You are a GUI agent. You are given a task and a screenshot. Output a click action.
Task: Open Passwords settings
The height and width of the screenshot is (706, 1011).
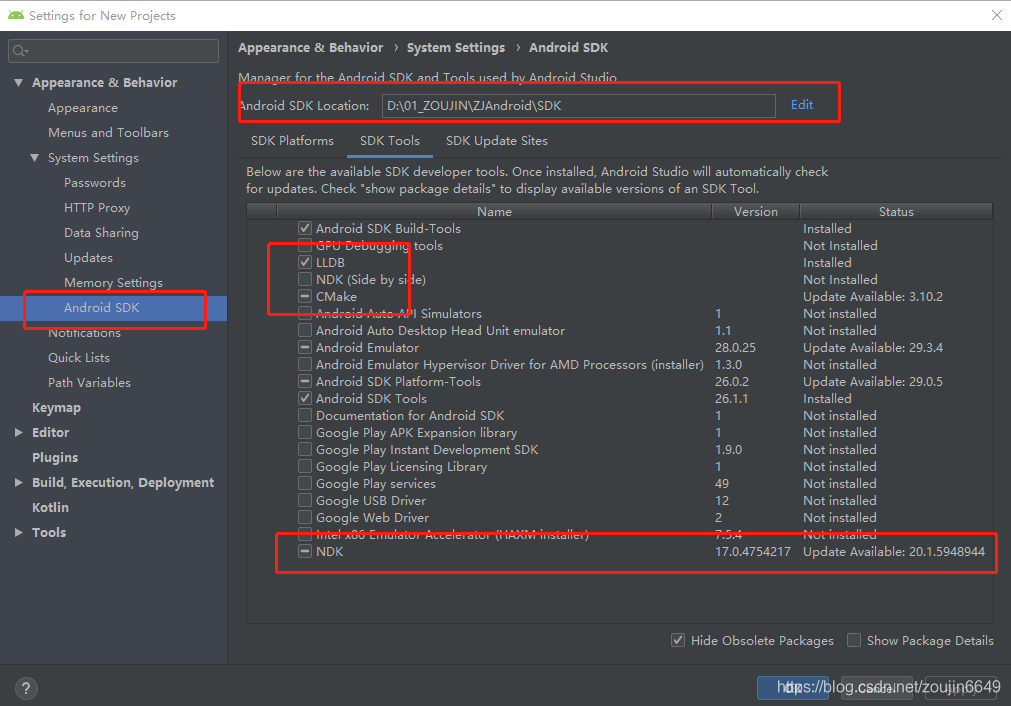tap(95, 183)
